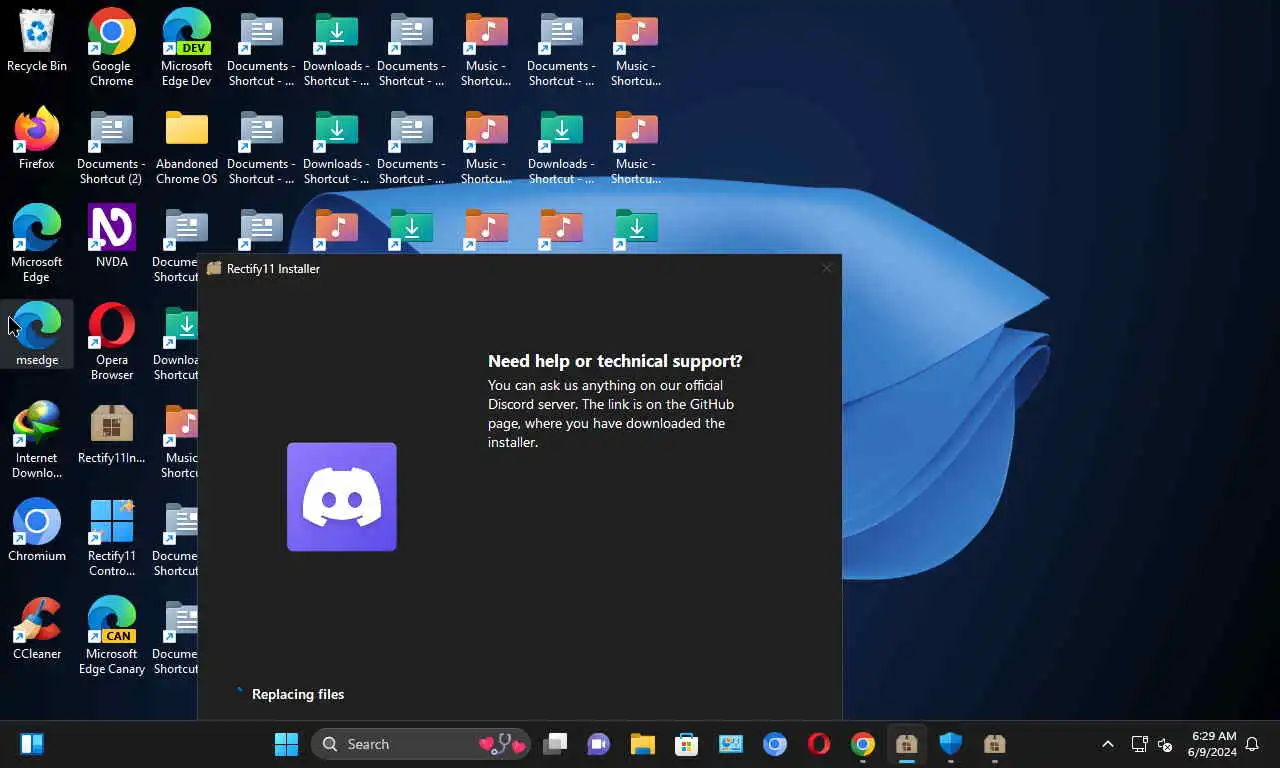Viewport: 1280px width, 768px height.
Task: Focus the active Rectify11 Installer taskbar button
Action: click(907, 744)
